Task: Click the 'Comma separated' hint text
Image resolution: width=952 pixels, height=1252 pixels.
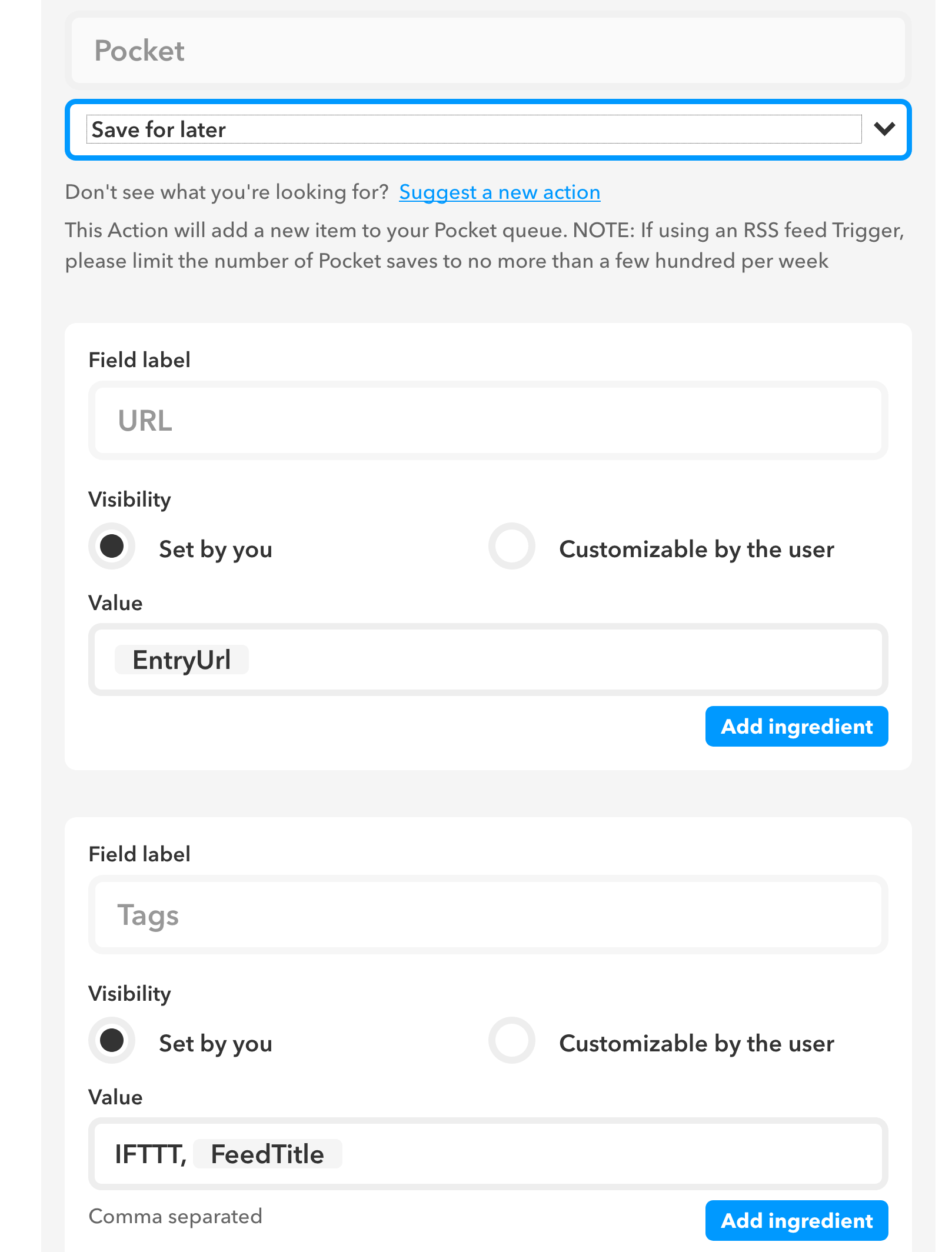Action: (x=175, y=1216)
